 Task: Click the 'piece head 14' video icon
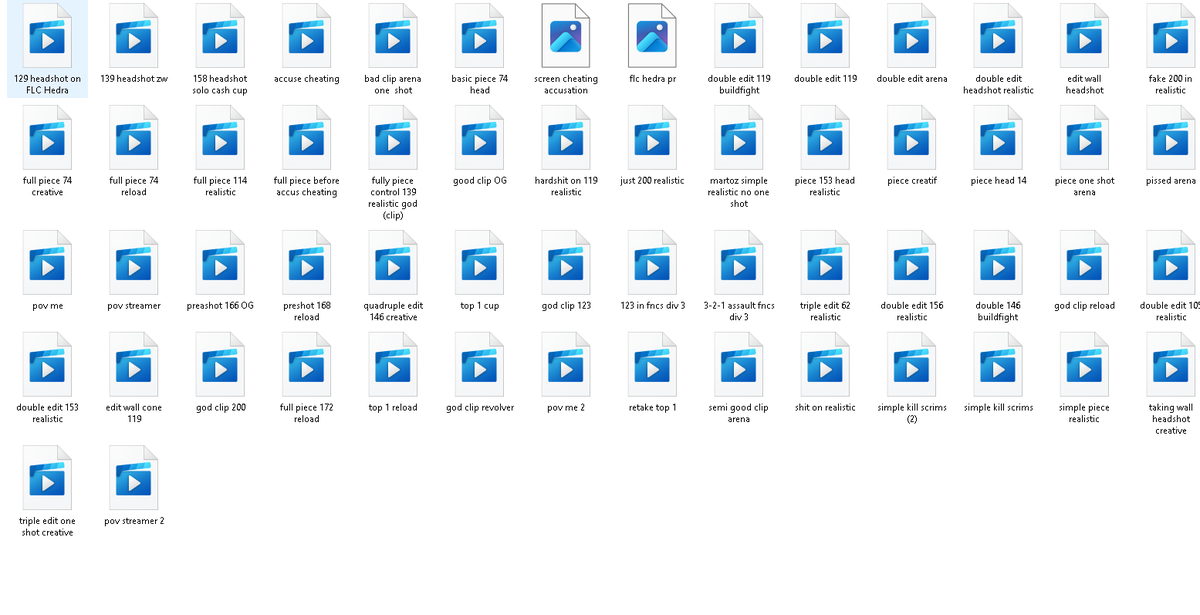pyautogui.click(x=998, y=139)
